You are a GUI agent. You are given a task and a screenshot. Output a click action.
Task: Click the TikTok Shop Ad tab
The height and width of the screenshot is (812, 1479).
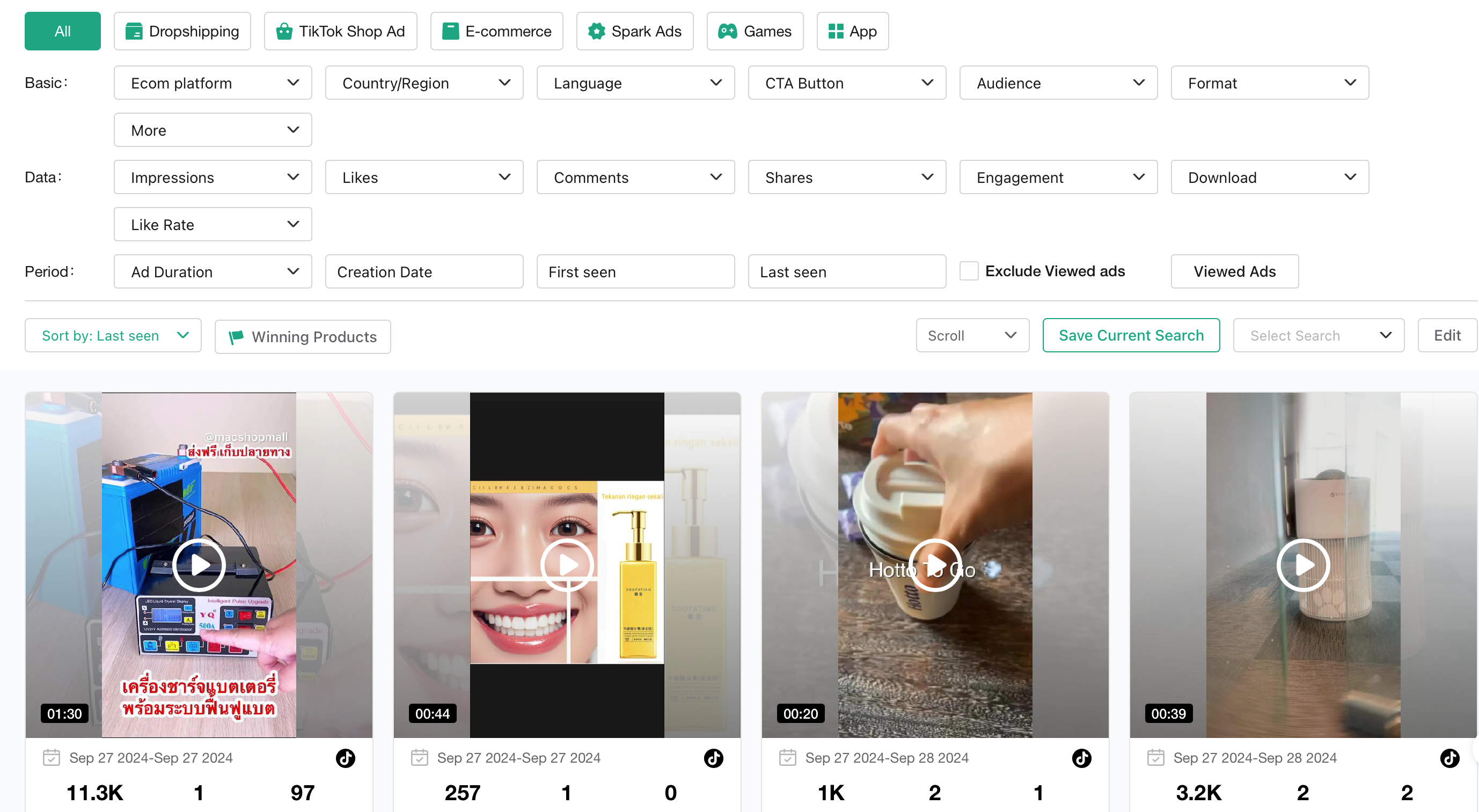350,31
